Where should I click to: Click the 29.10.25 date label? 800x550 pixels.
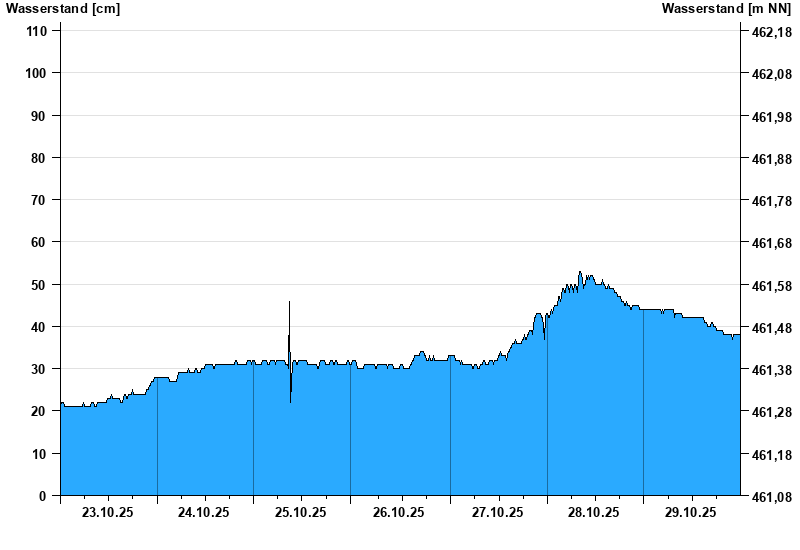690,512
